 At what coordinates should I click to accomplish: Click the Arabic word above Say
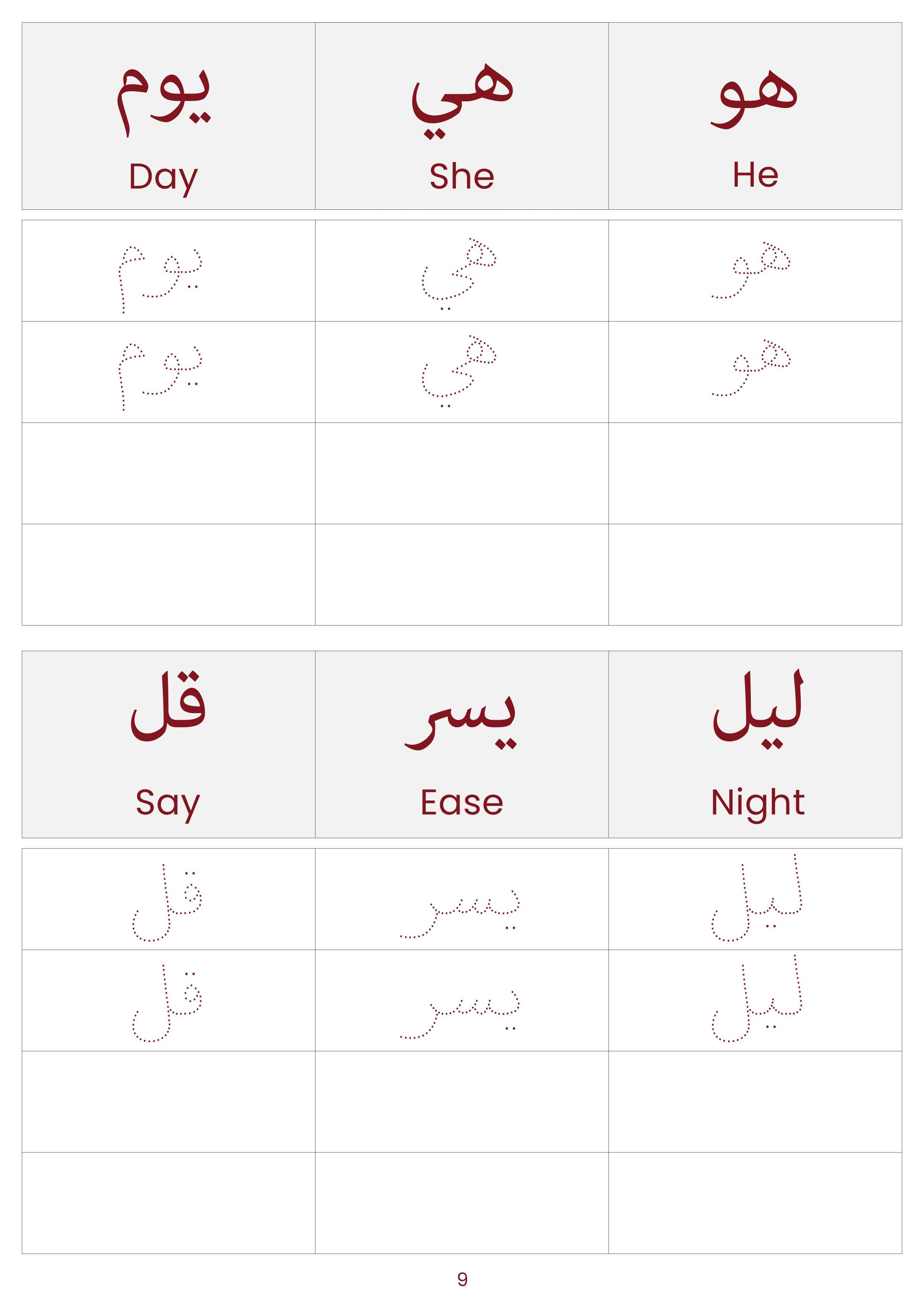point(168,705)
